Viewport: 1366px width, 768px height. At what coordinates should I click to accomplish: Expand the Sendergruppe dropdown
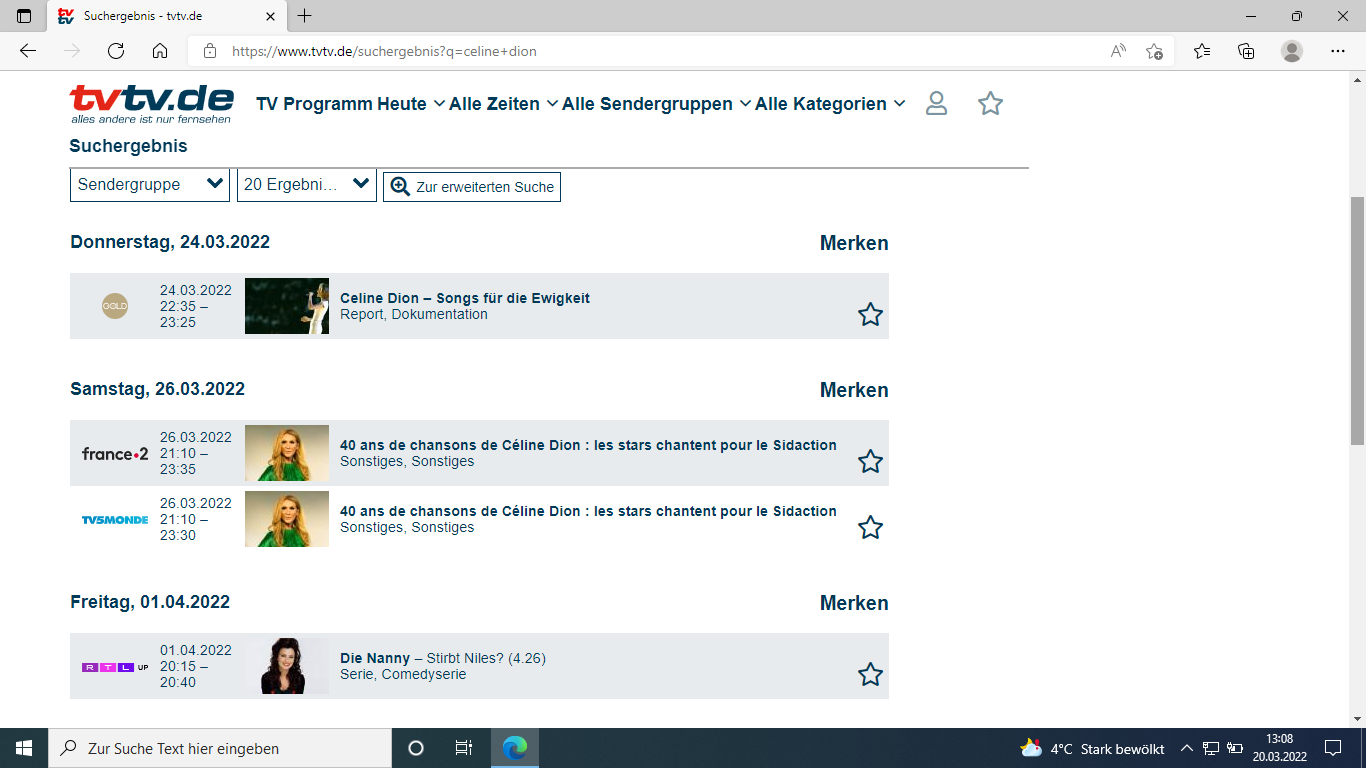point(150,185)
